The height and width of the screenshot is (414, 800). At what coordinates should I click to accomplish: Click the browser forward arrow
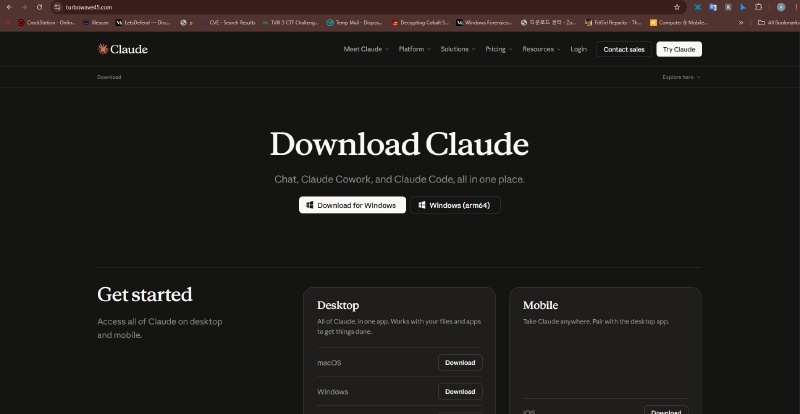click(24, 7)
